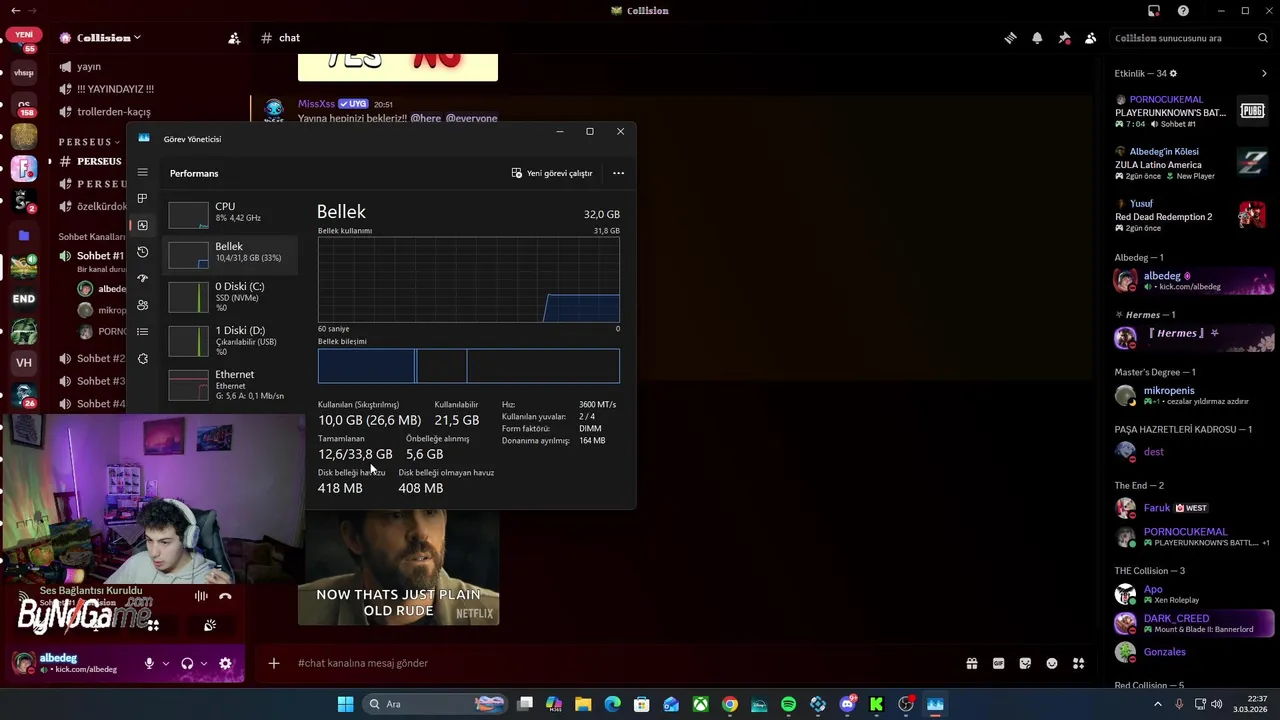The height and width of the screenshot is (720, 1280).
Task: Expand Collision server name dropdown in Discord
Action: tap(137, 38)
